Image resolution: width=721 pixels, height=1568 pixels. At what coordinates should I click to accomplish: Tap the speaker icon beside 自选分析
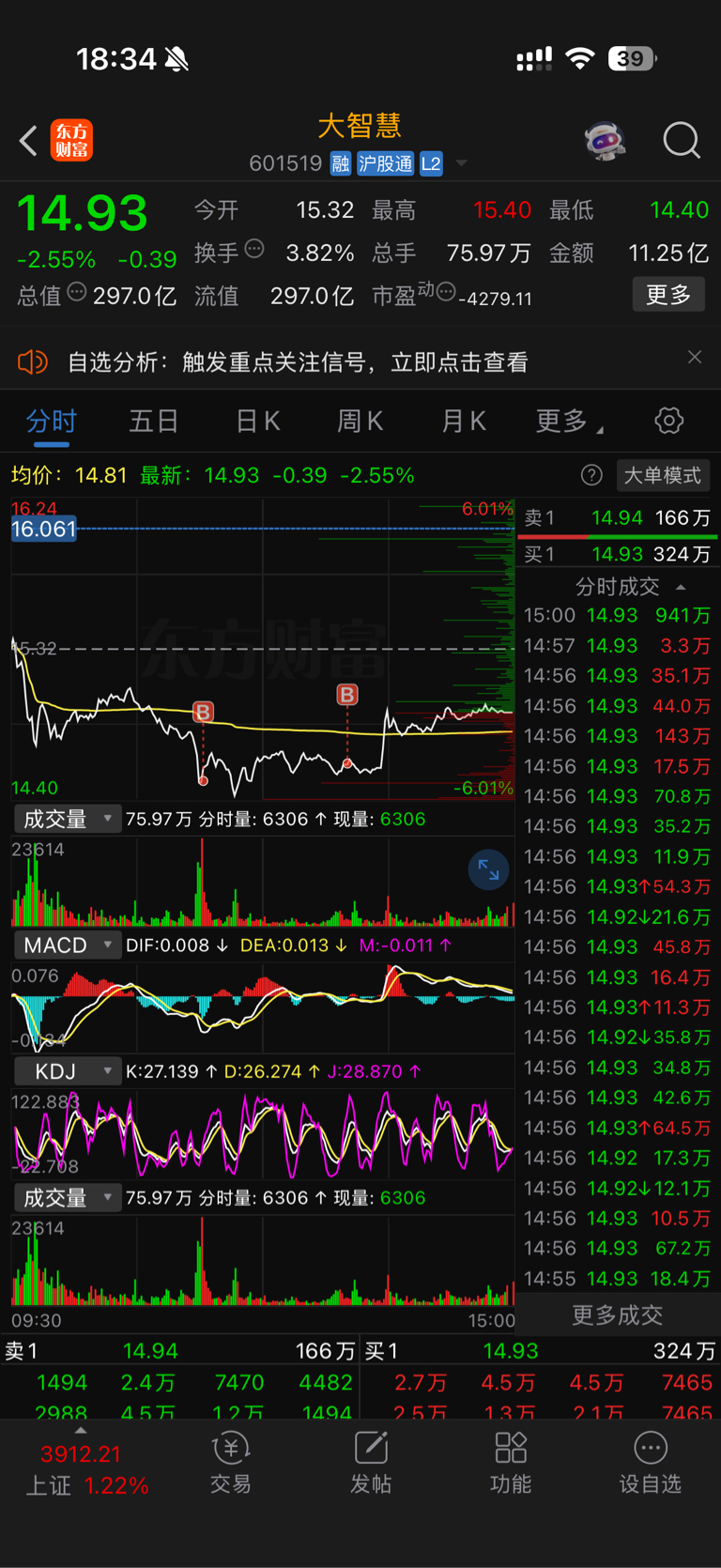(32, 361)
